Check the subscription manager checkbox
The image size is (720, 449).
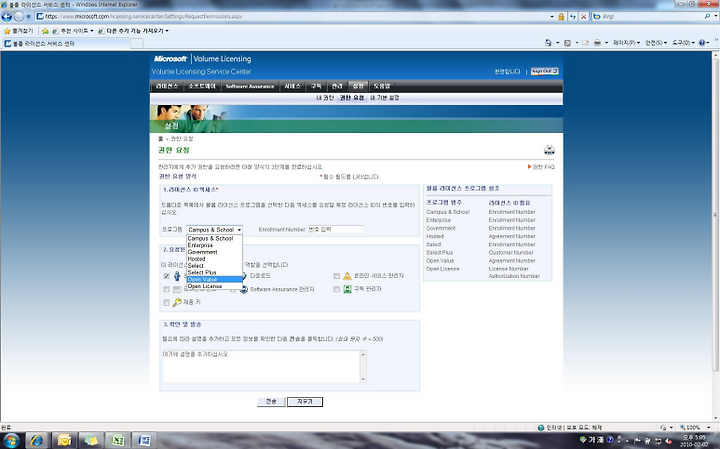click(x=337, y=289)
